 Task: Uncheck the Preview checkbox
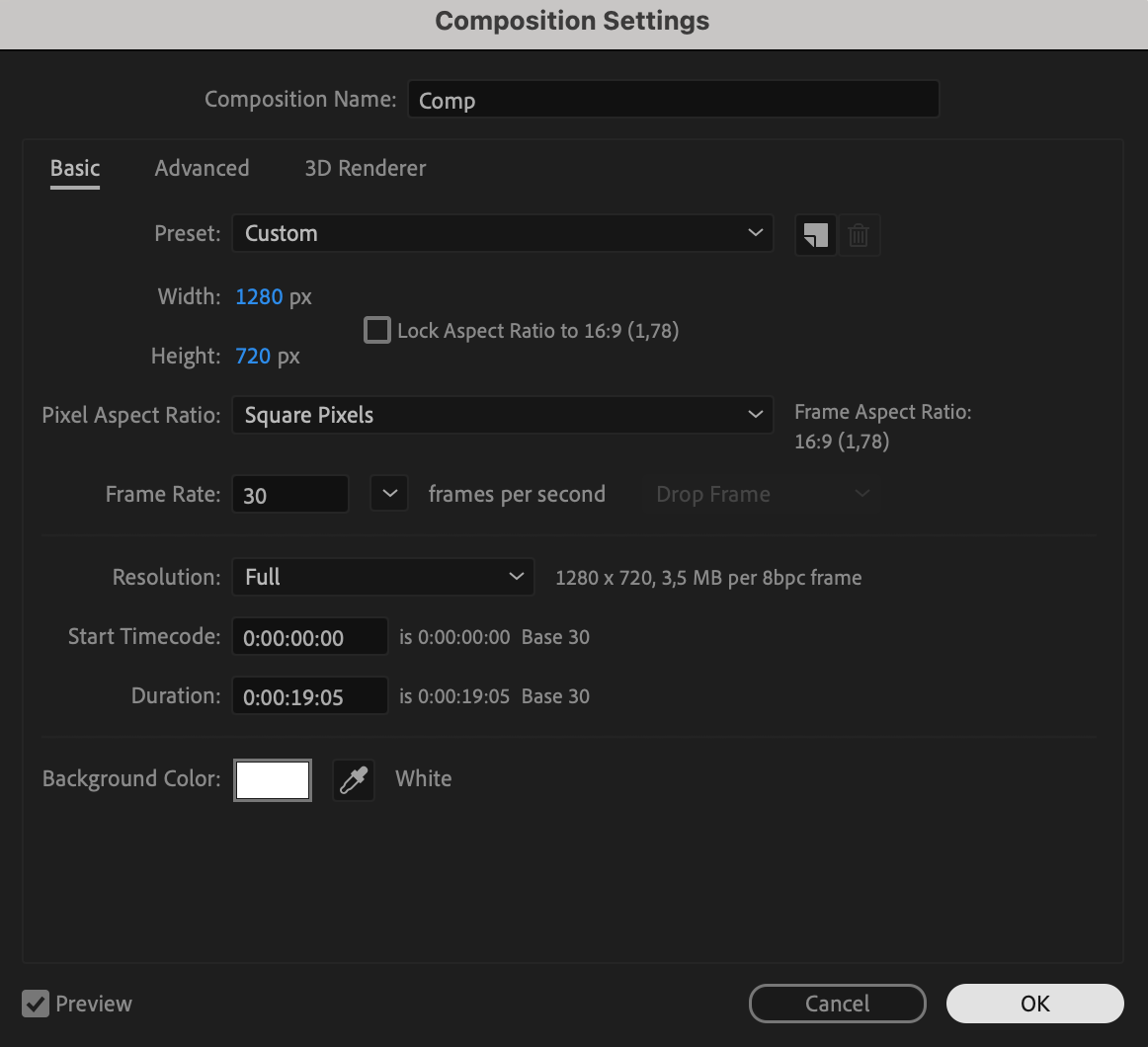click(x=36, y=1004)
